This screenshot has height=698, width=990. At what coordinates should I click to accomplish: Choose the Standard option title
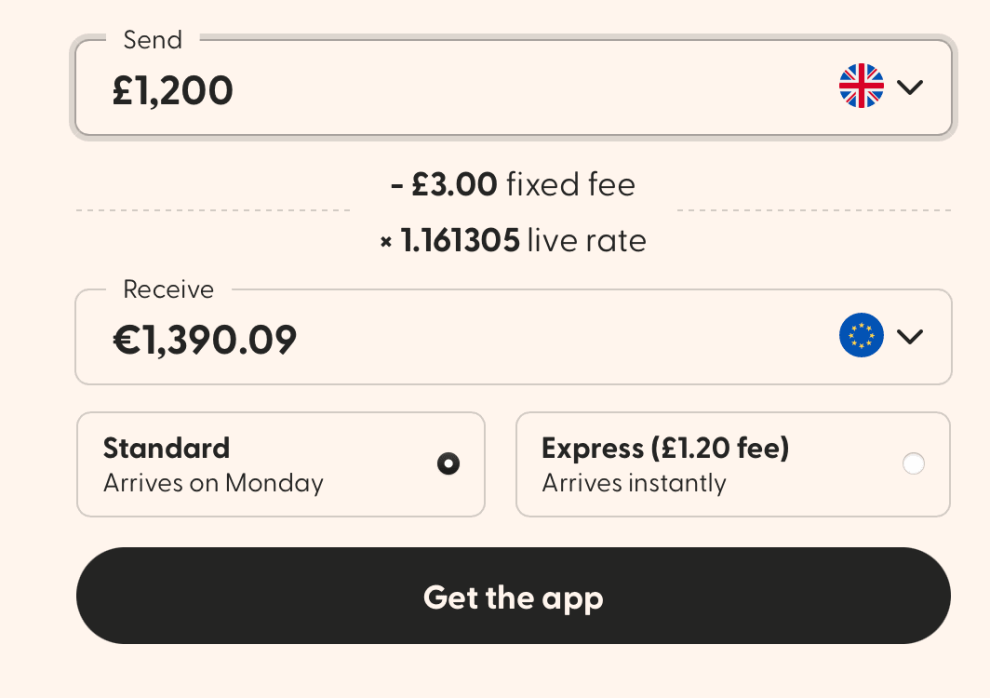[166, 447]
